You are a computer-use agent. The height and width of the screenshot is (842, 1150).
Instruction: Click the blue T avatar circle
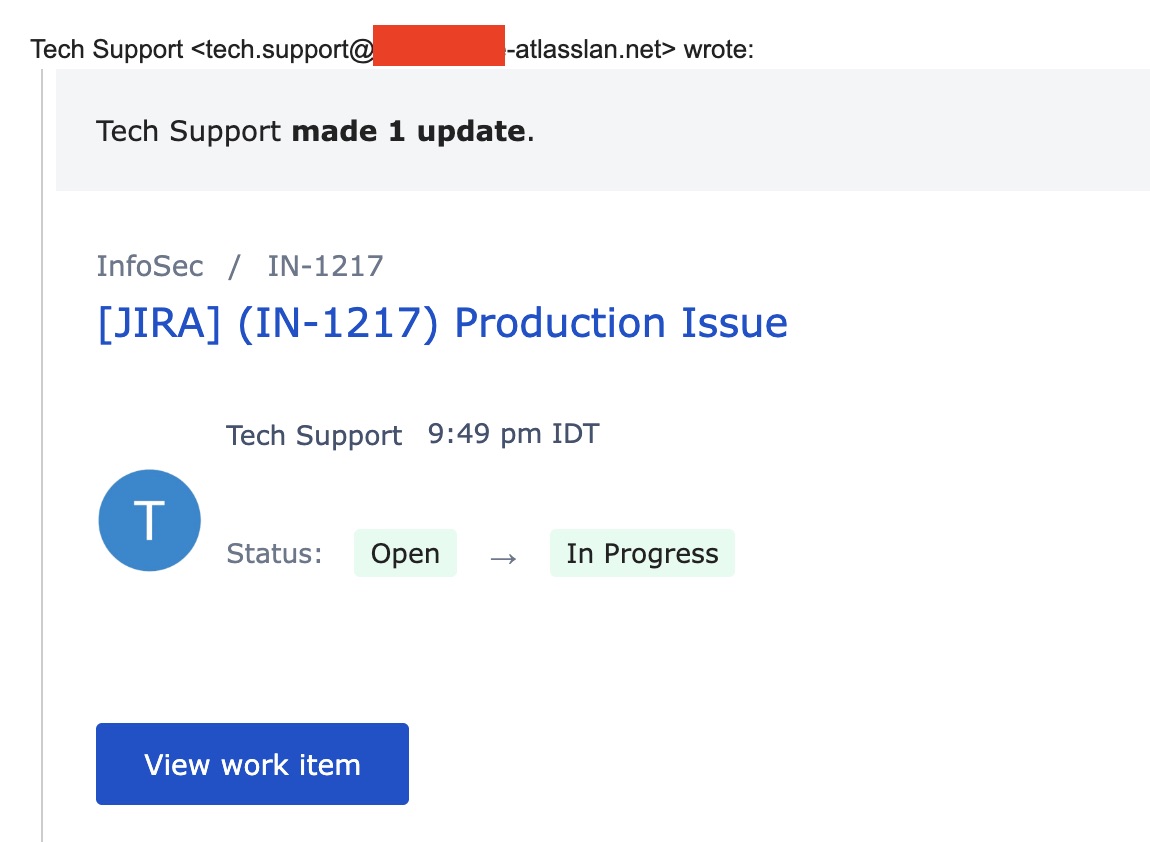(x=149, y=520)
